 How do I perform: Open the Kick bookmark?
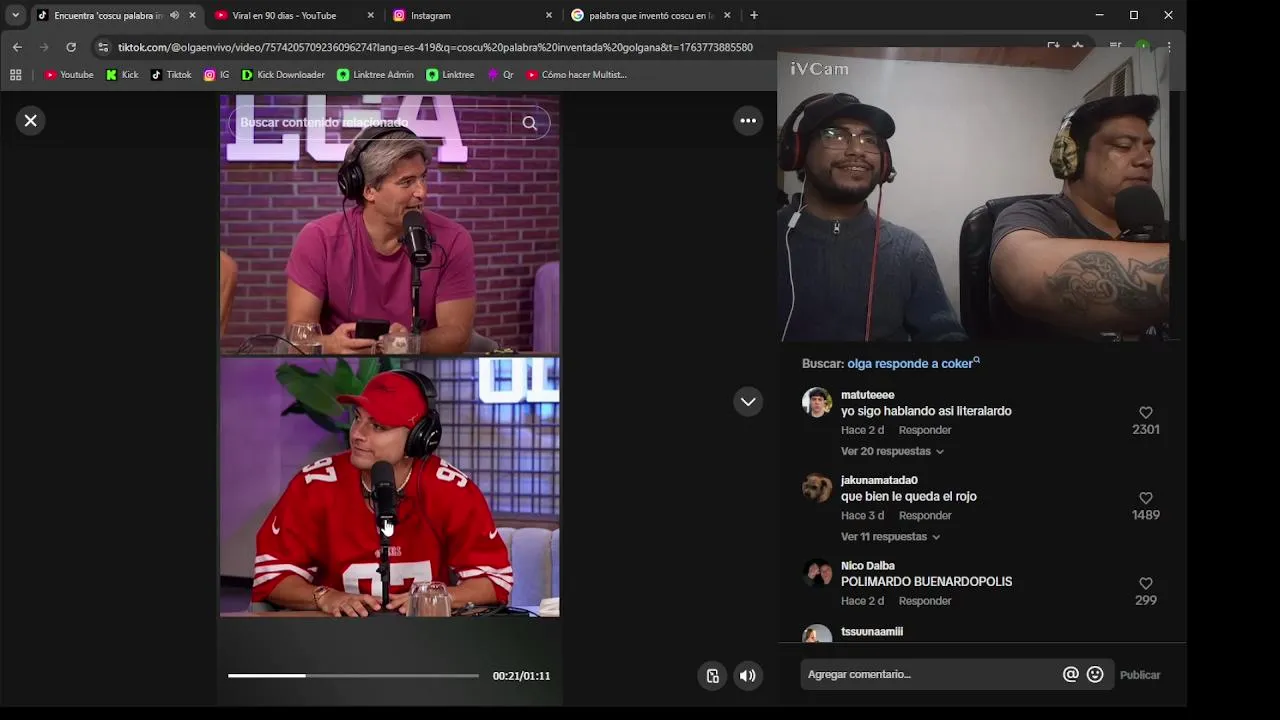[122, 75]
